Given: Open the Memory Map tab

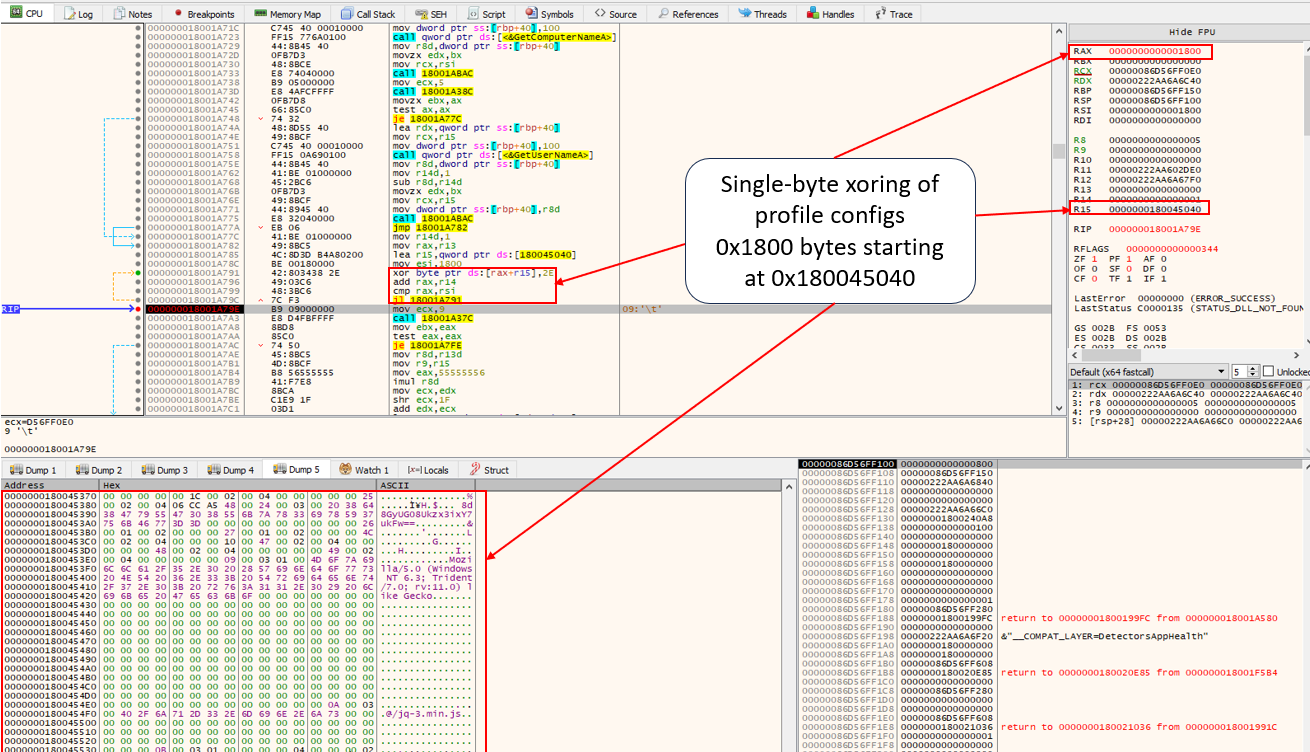Looking at the screenshot, I should [287, 14].
